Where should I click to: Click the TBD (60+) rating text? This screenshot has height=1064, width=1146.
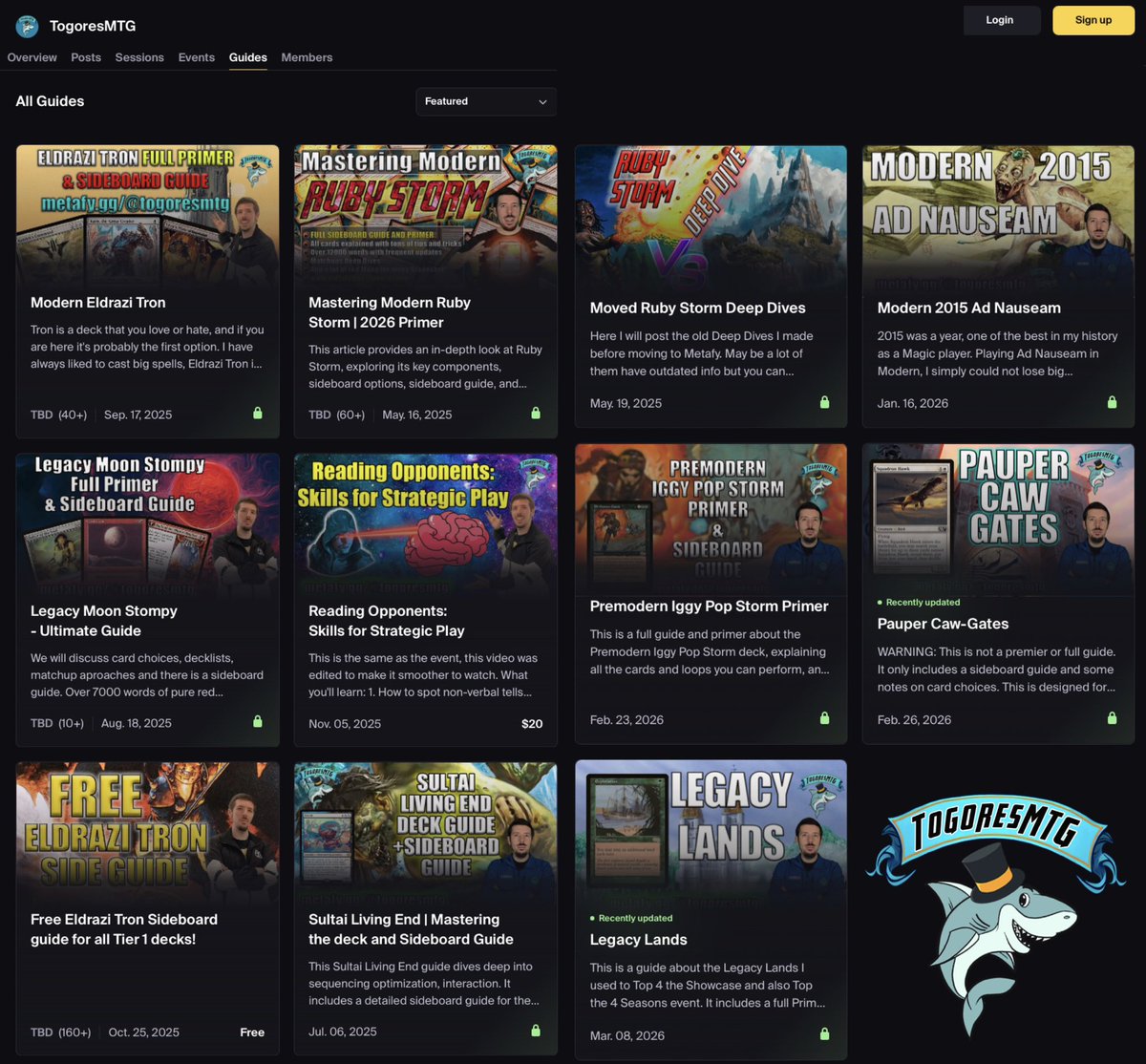pyautogui.click(x=338, y=415)
